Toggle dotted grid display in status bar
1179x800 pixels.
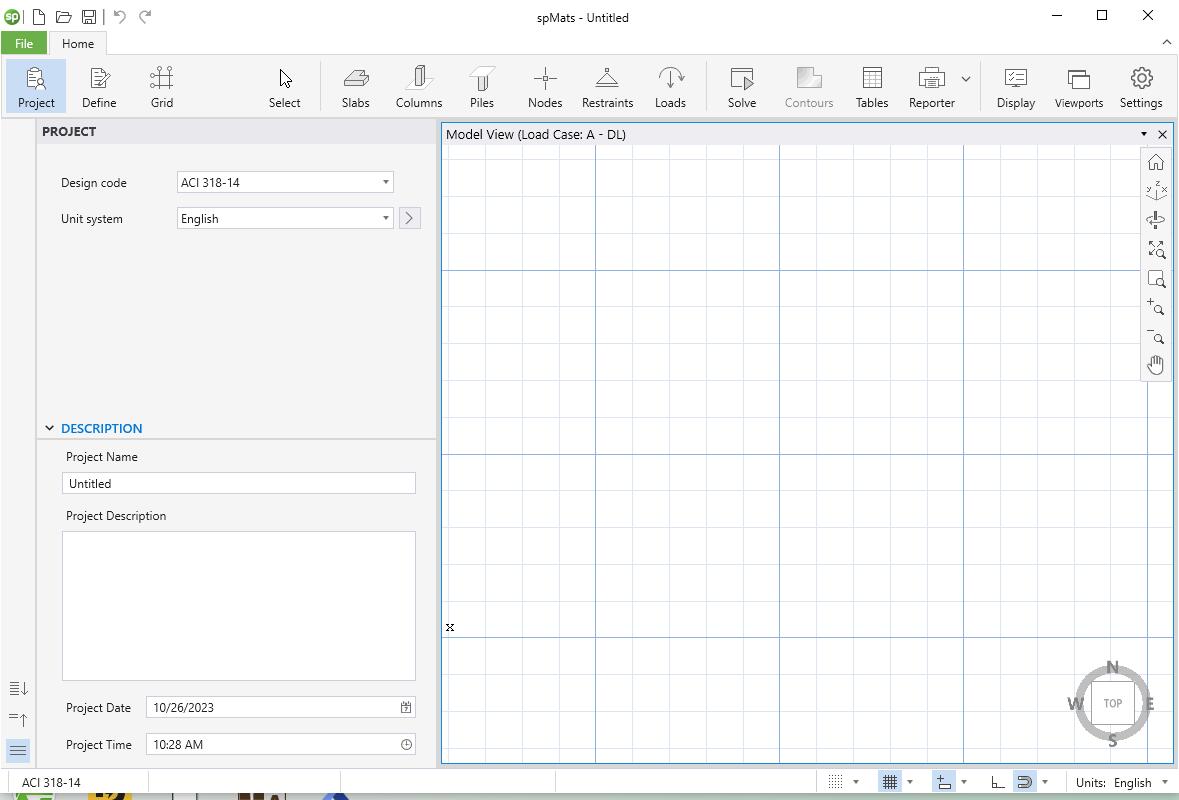click(x=835, y=782)
